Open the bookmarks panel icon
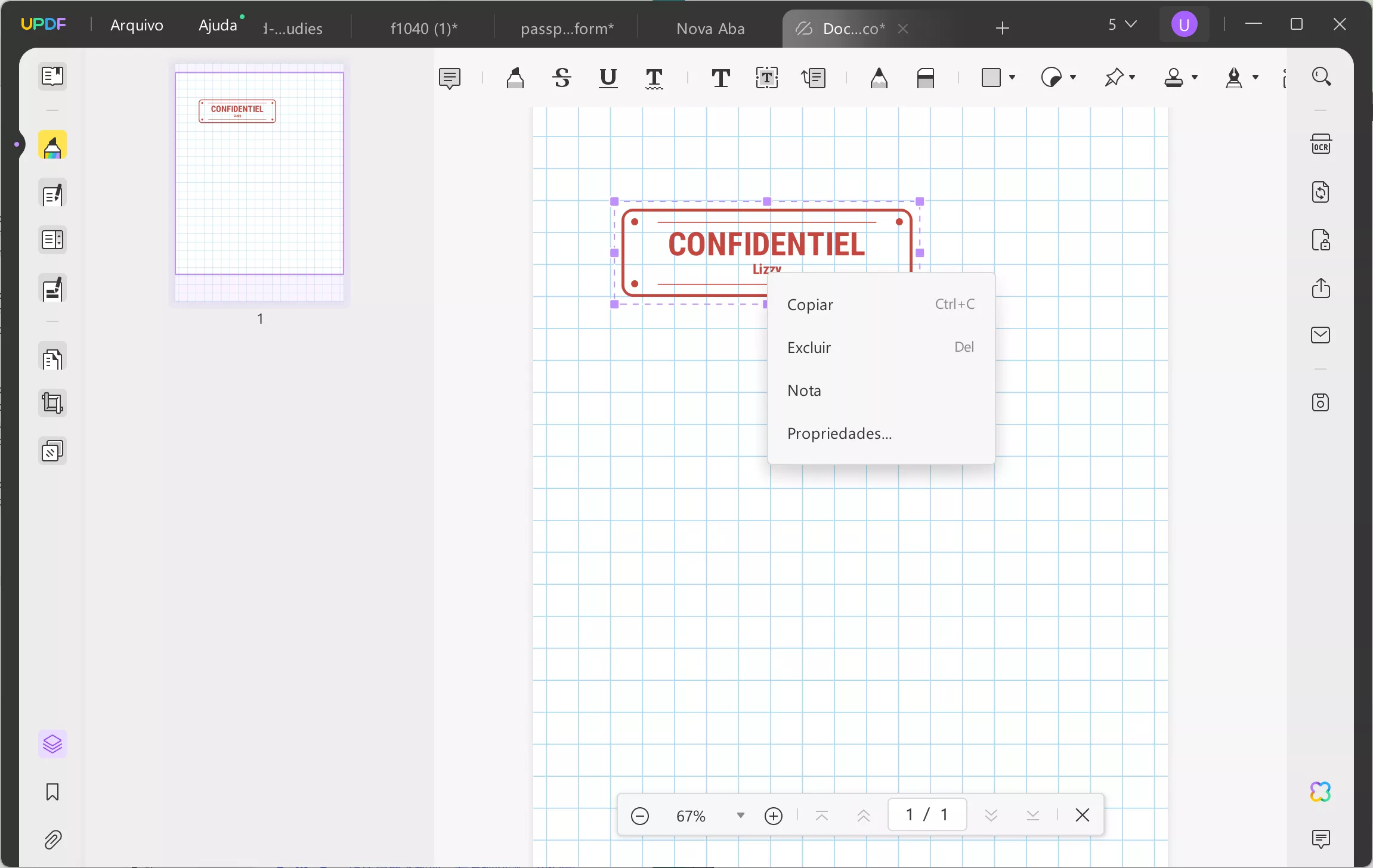The image size is (1373, 868). coord(52,792)
